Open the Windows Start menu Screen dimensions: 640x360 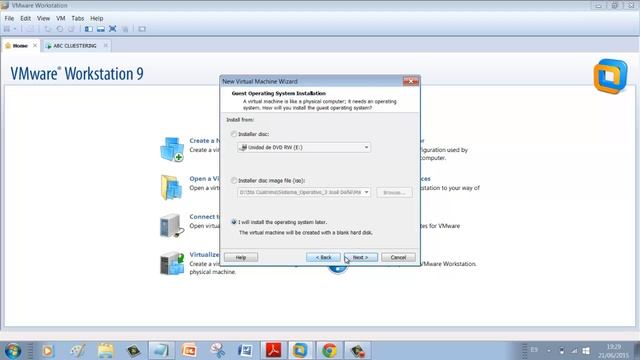coord(13,351)
